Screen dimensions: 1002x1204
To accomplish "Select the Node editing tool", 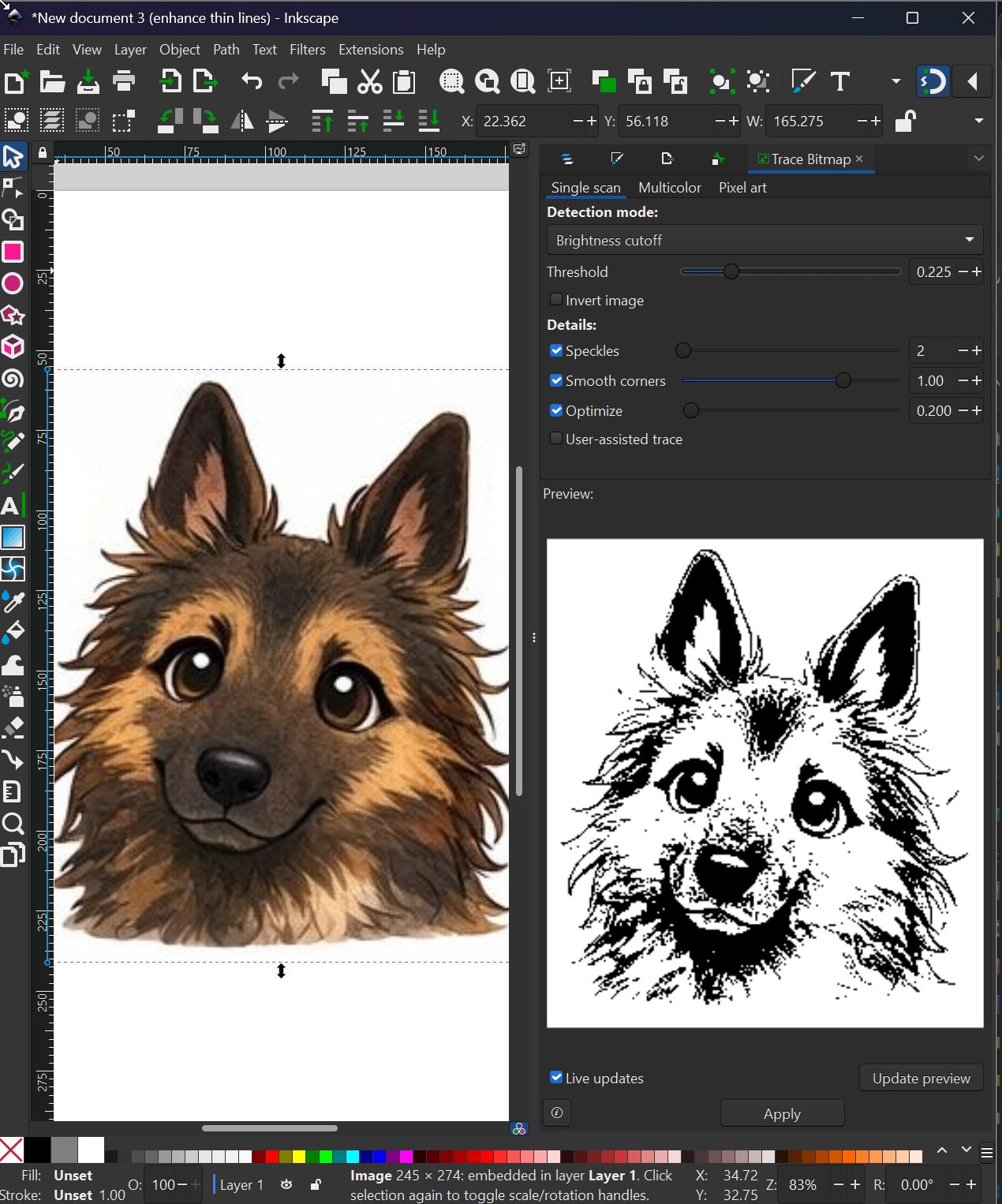I will pos(14,189).
